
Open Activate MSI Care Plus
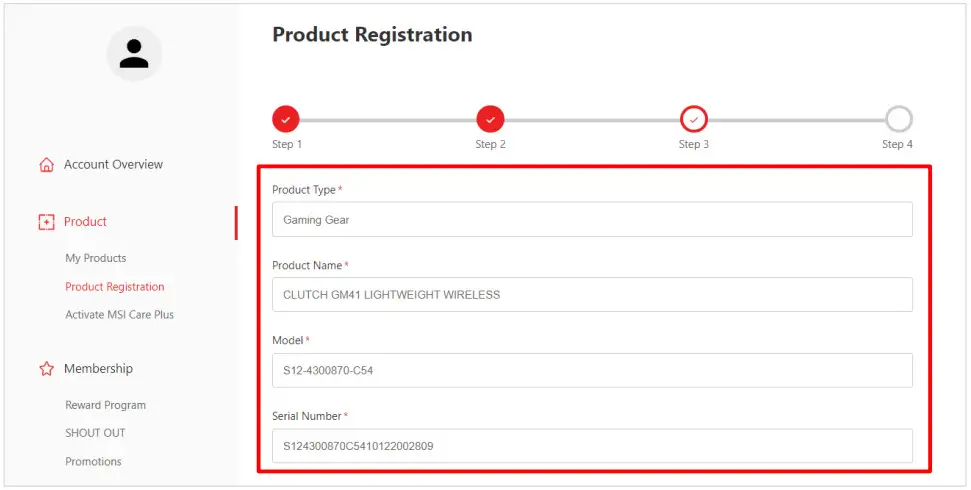(x=120, y=315)
